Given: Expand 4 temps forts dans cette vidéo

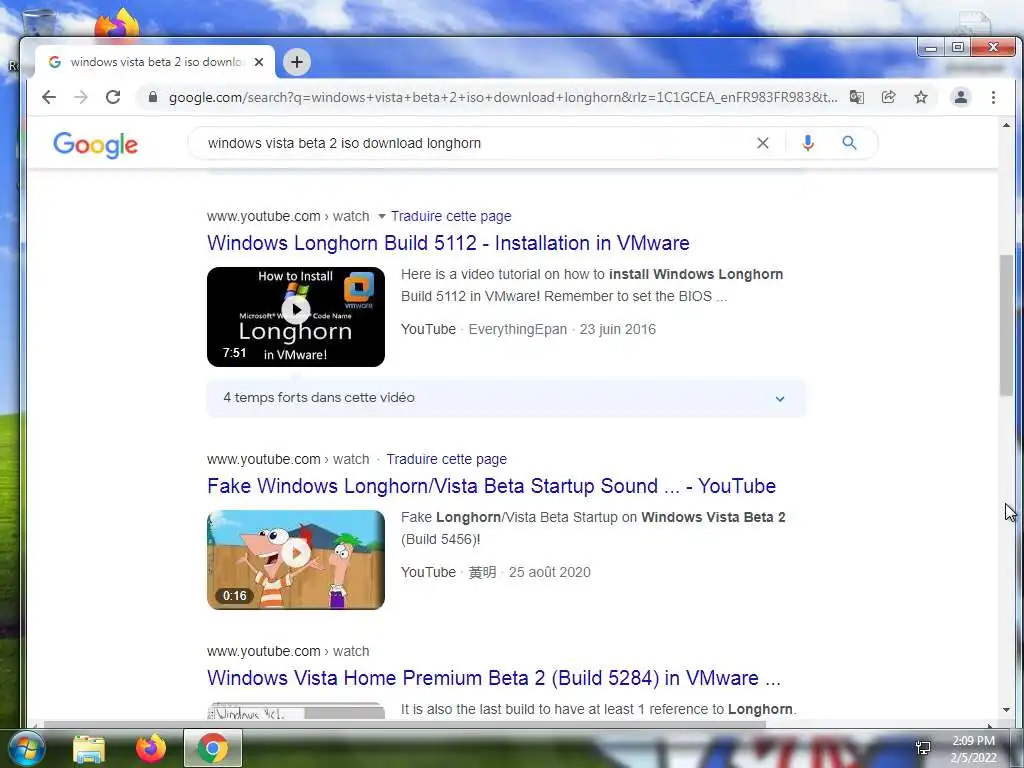Looking at the screenshot, I should 506,398.
